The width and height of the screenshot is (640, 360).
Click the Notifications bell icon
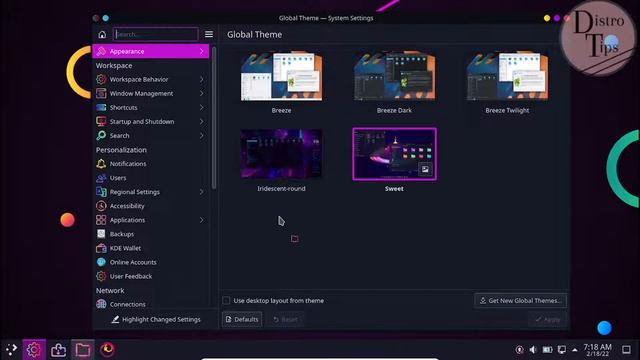101,164
